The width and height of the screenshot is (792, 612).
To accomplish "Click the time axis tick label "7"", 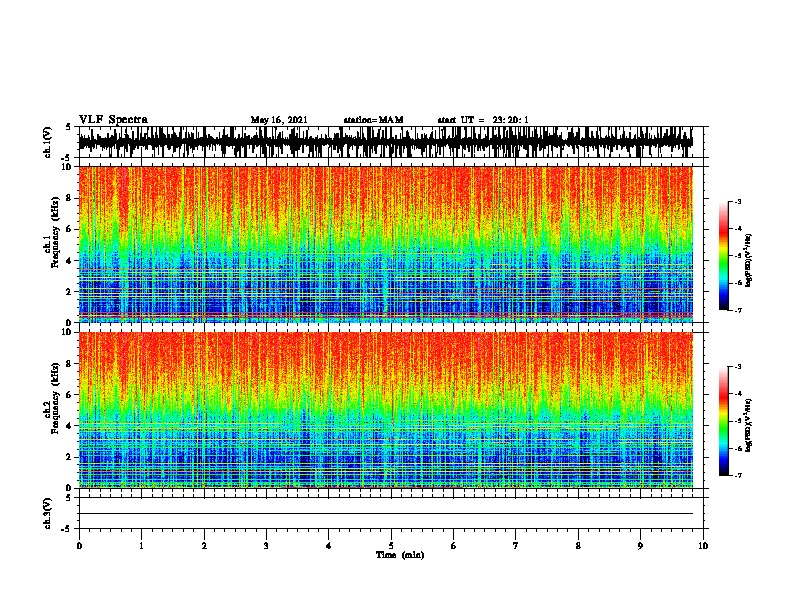I will pyautogui.click(x=516, y=546).
